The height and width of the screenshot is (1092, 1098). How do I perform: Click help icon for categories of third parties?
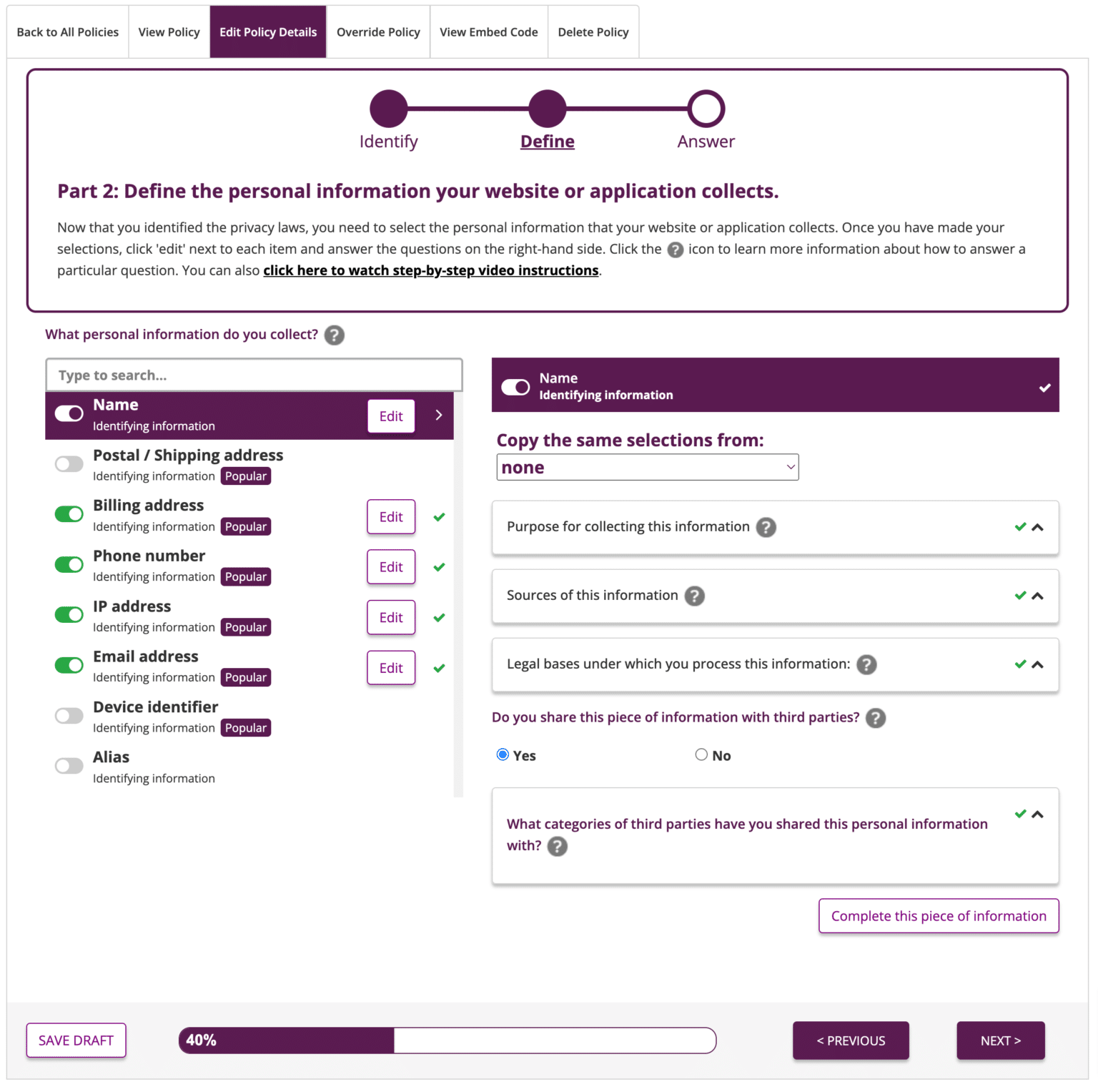pyautogui.click(x=557, y=846)
